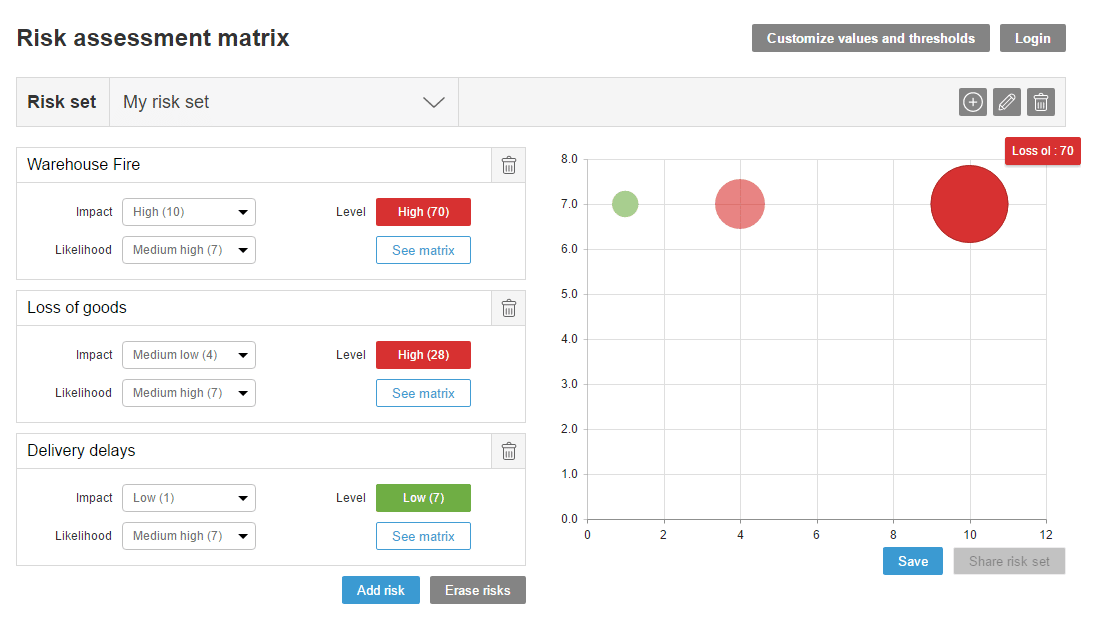Click the red High (70) level indicator
This screenshot has width=1100, height=617.
coord(423,211)
